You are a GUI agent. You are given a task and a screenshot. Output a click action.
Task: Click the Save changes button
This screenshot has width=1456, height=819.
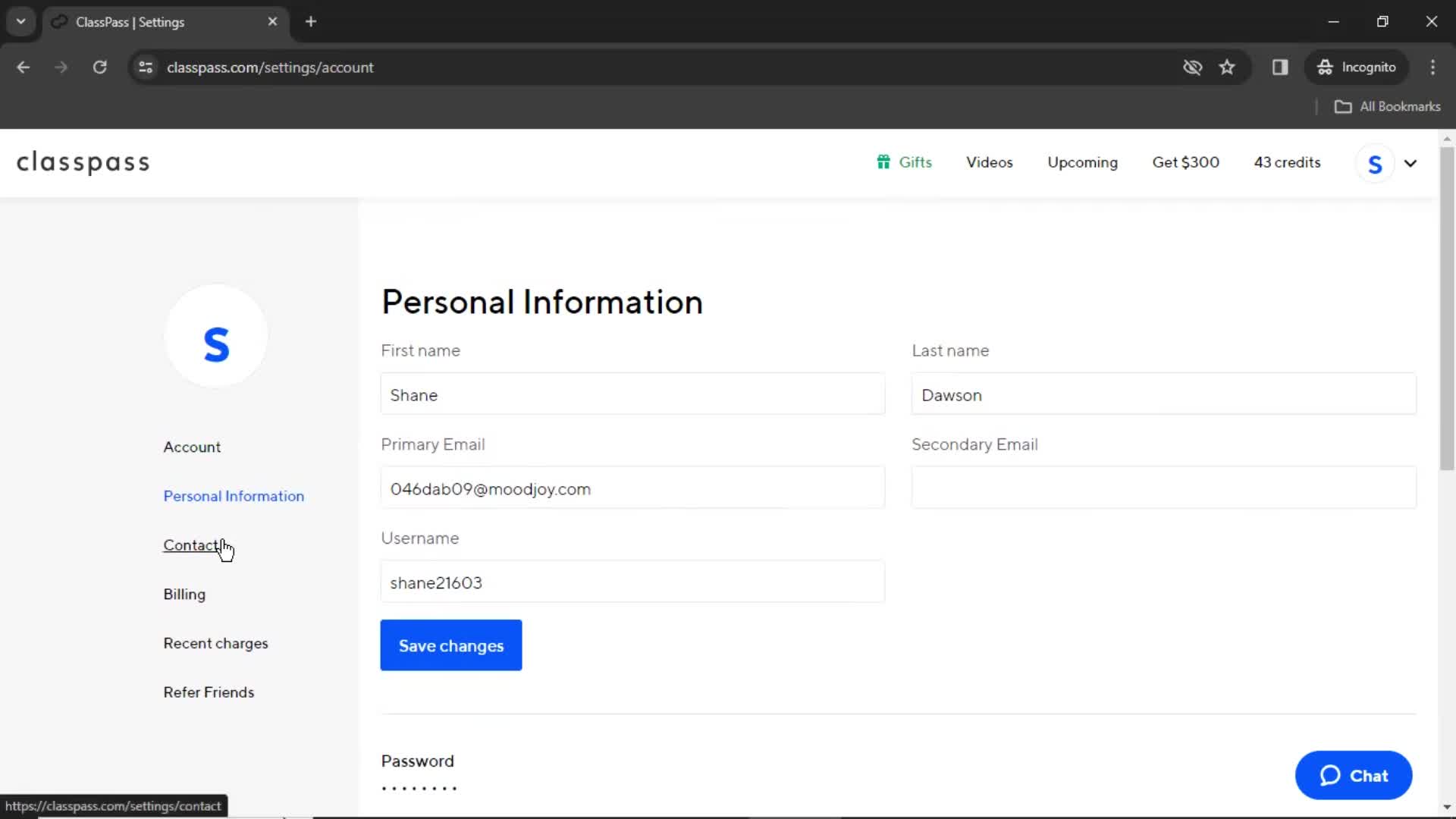pos(451,645)
